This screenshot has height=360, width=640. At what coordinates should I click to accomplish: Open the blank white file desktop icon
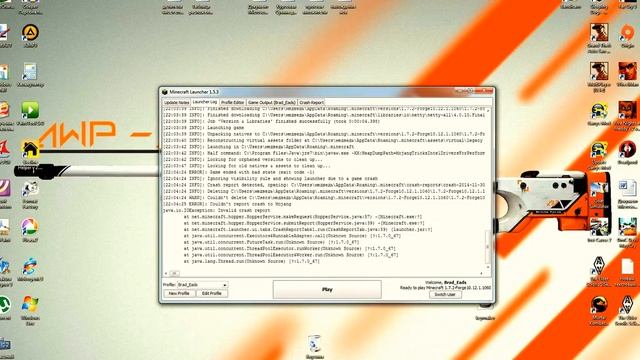tap(627, 266)
